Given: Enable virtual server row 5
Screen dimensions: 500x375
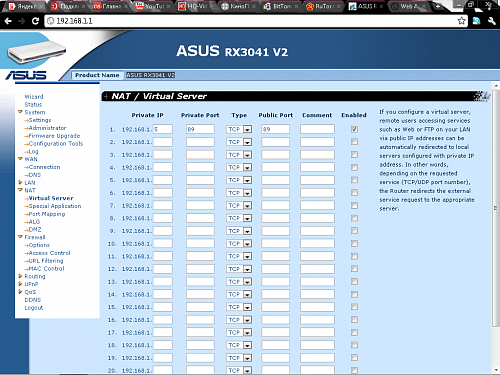Looking at the screenshot, I should (x=354, y=180).
